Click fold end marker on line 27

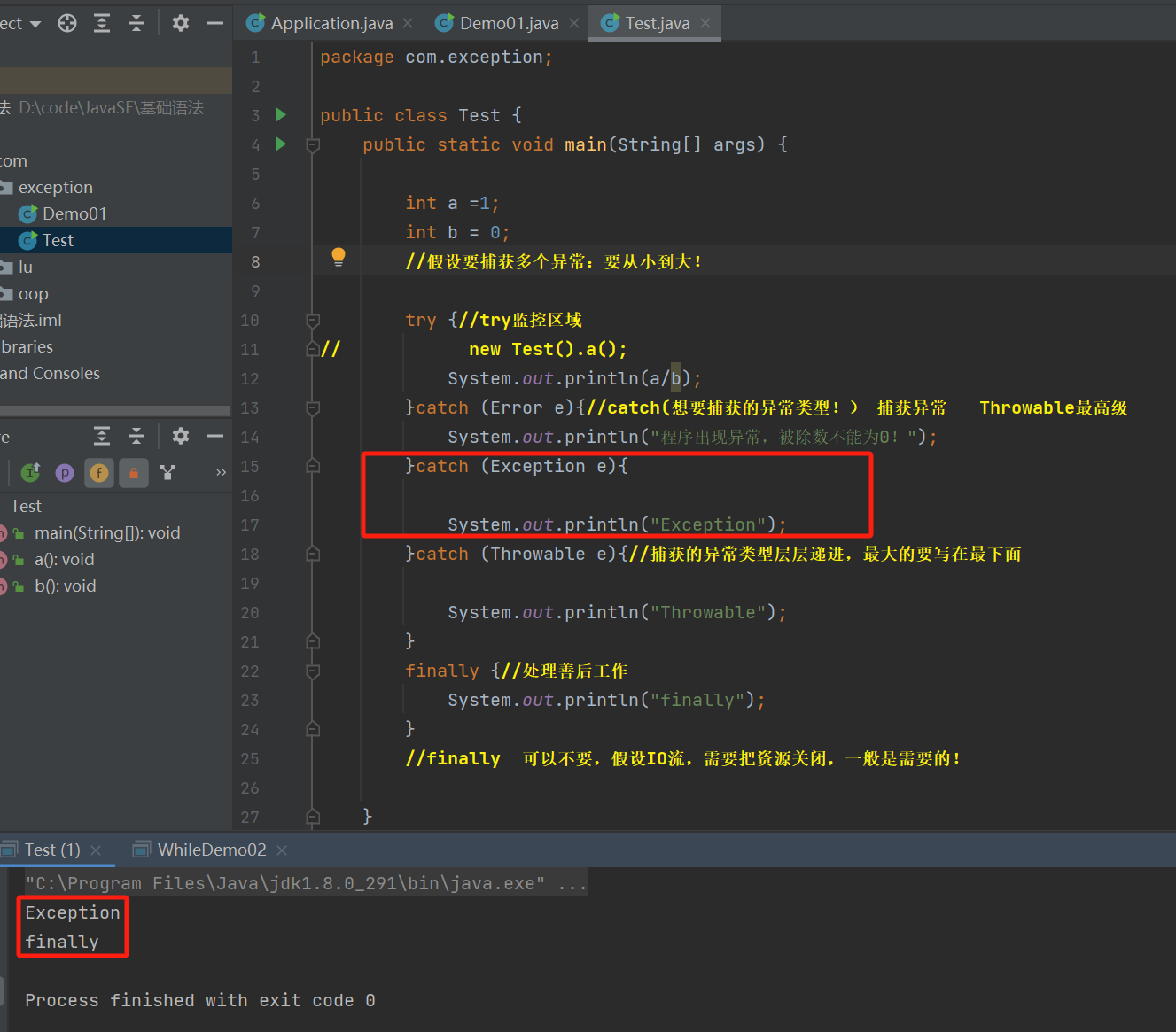tap(313, 817)
